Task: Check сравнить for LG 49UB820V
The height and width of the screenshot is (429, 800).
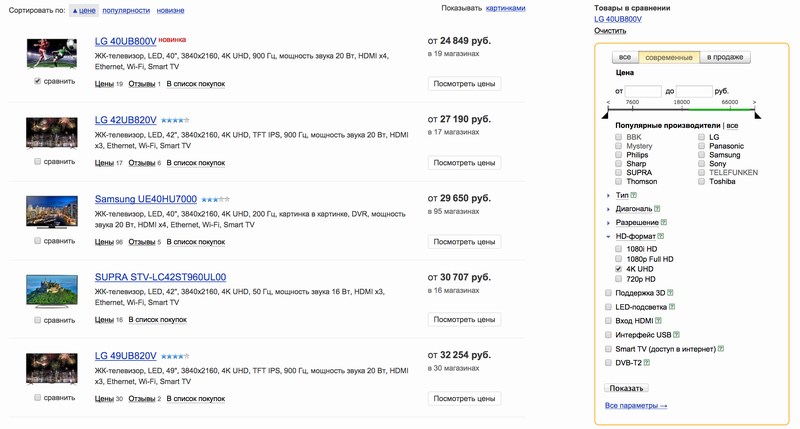Action: [37, 397]
